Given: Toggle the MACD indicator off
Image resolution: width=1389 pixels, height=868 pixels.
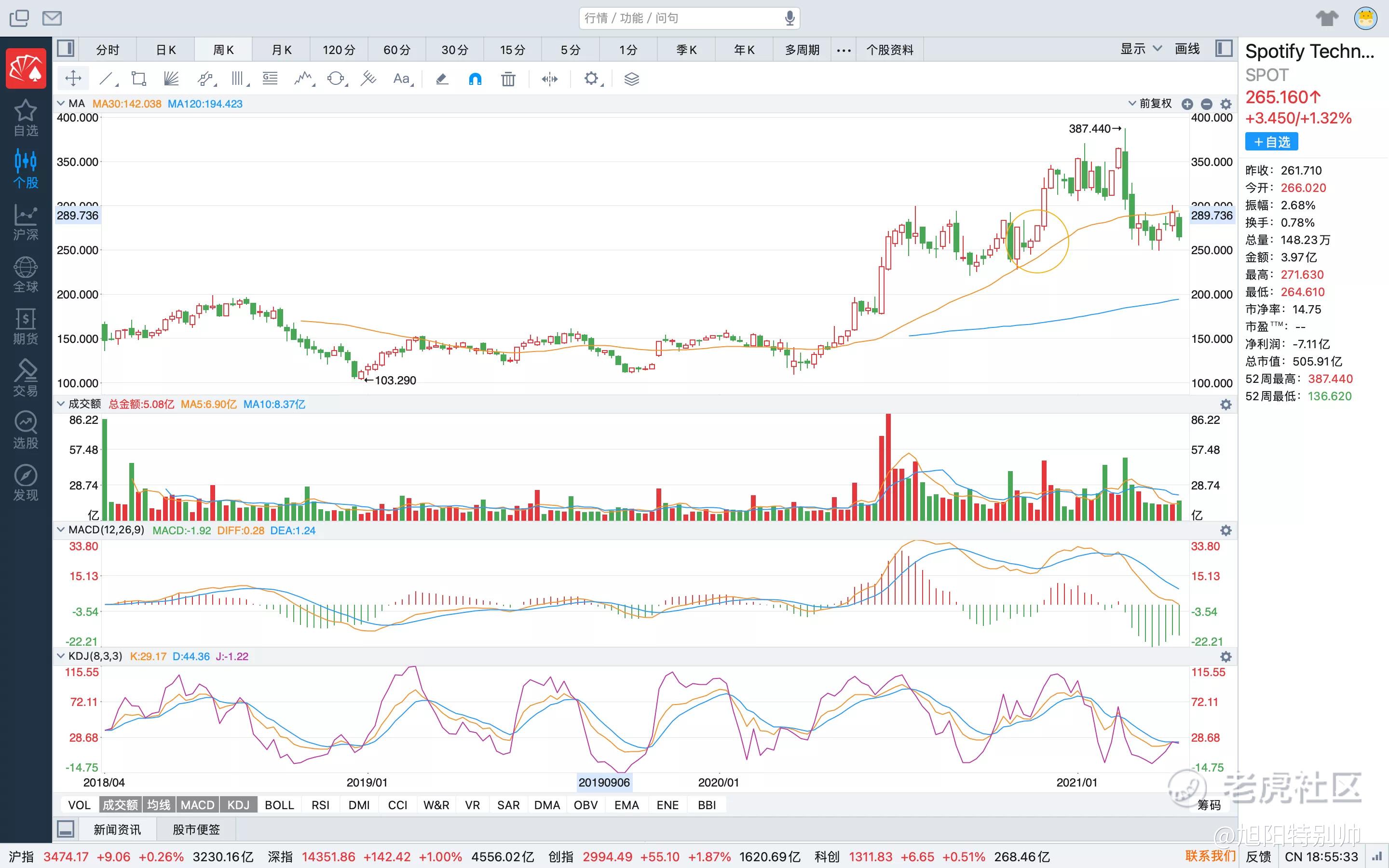Looking at the screenshot, I should 197,805.
